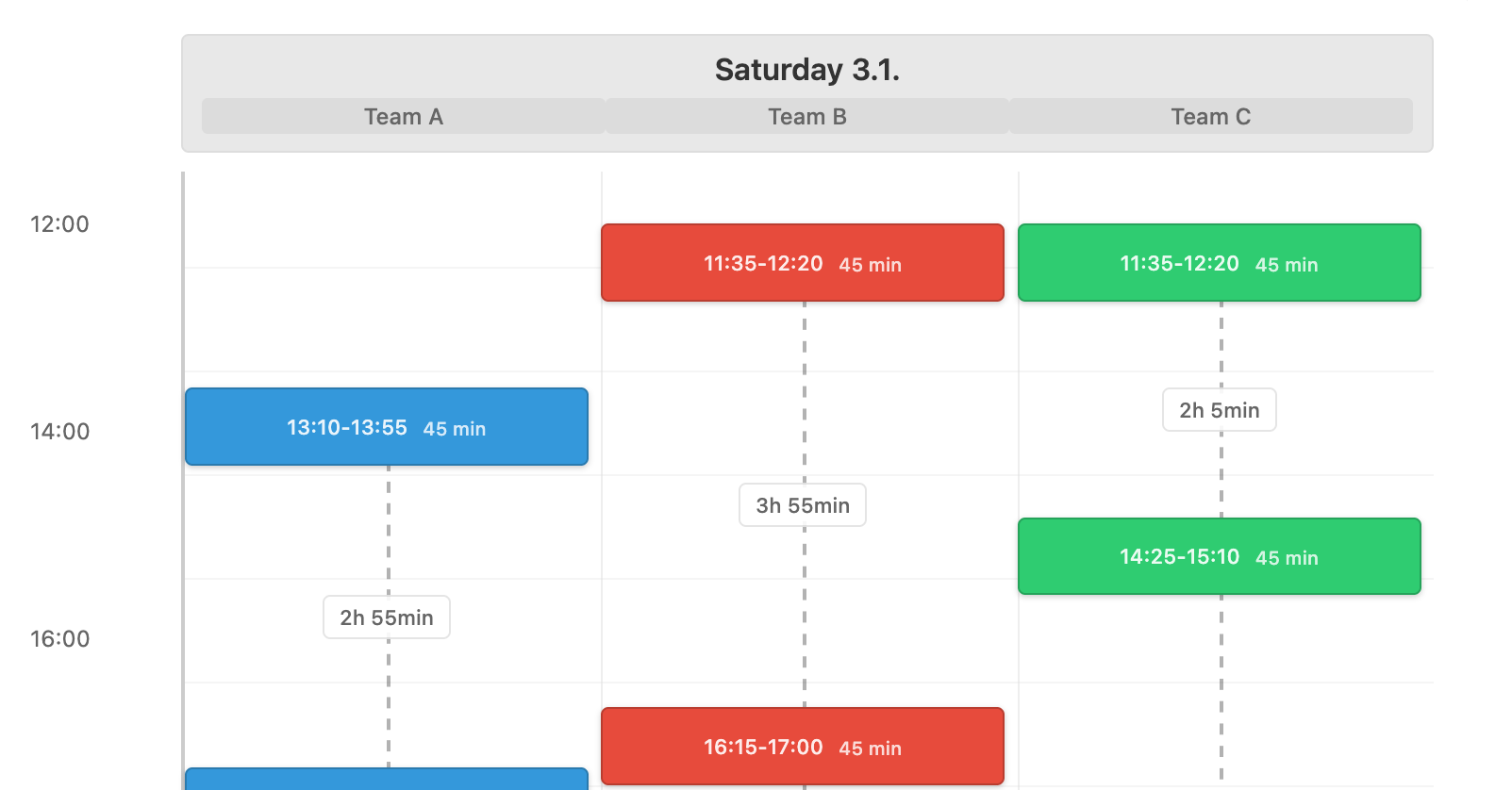
Task: Select the Team B column header
Action: point(806,117)
